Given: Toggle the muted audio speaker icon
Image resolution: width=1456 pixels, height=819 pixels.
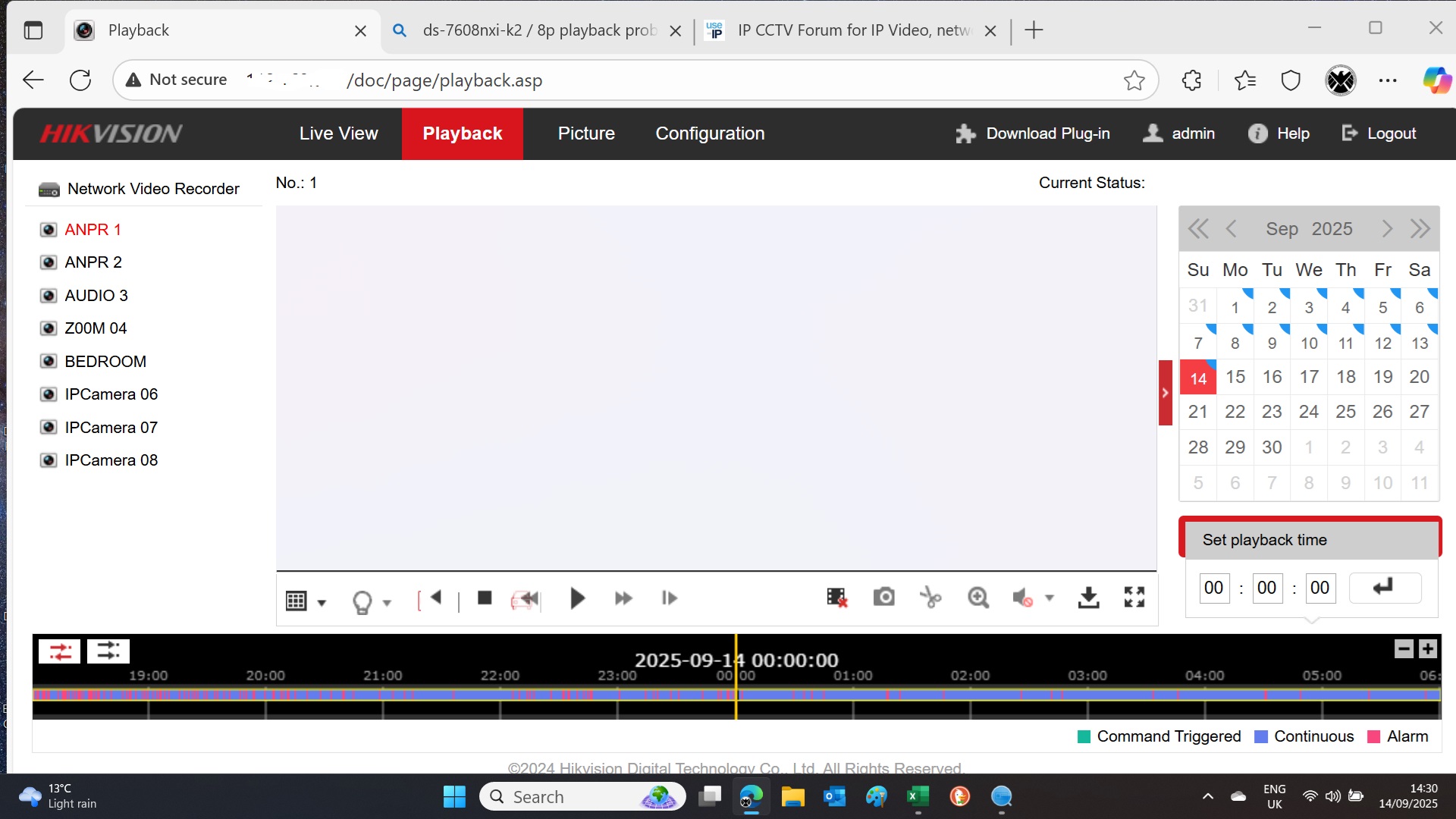Looking at the screenshot, I should coord(1022,598).
